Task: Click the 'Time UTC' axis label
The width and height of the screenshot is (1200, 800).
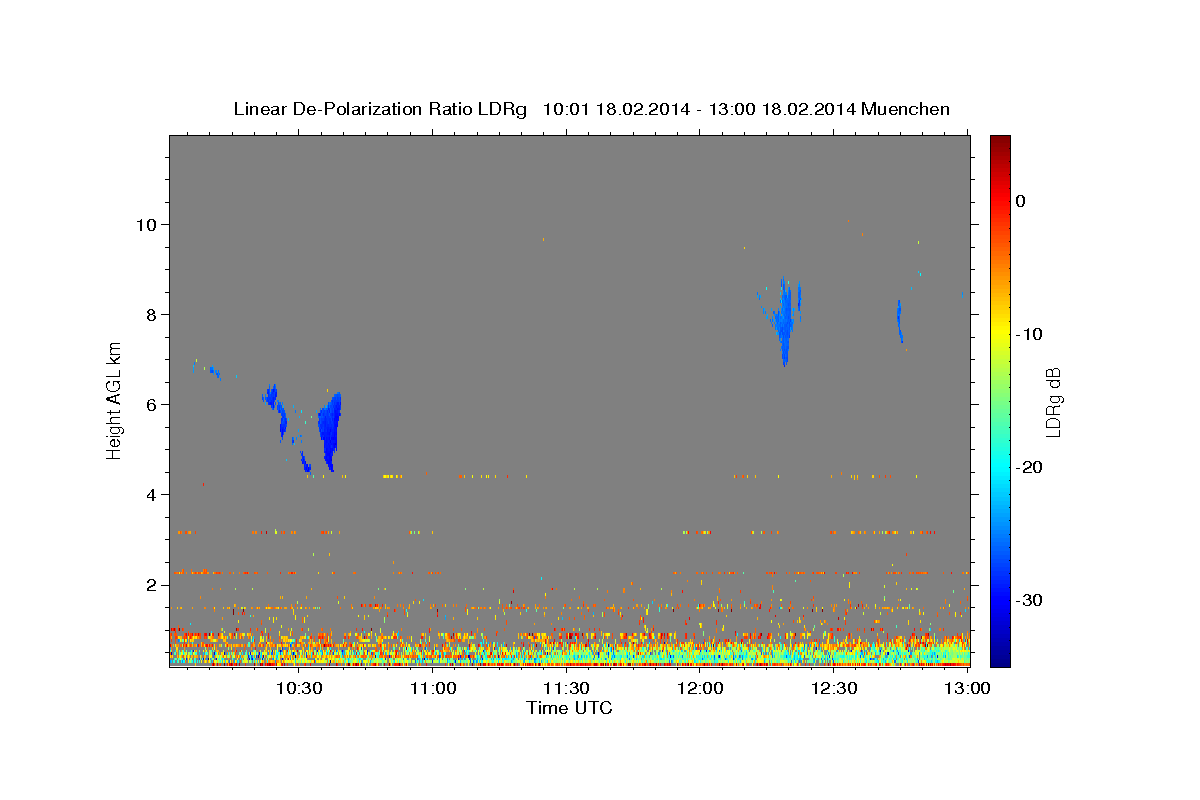Action: (x=569, y=708)
